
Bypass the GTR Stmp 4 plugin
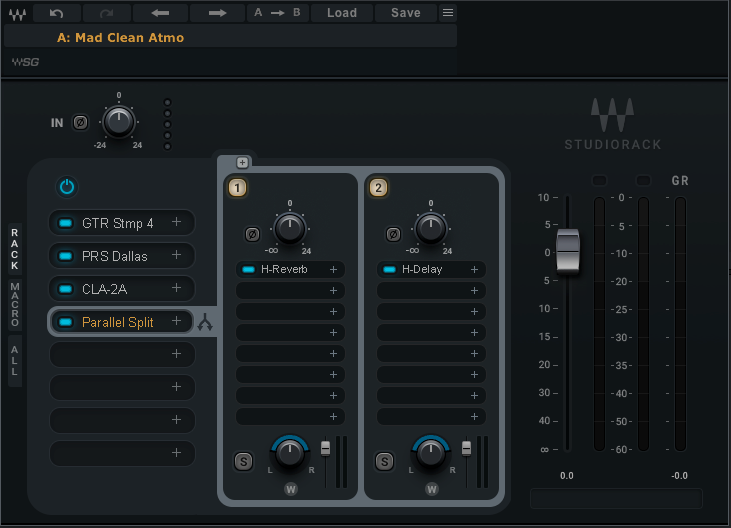coord(66,223)
